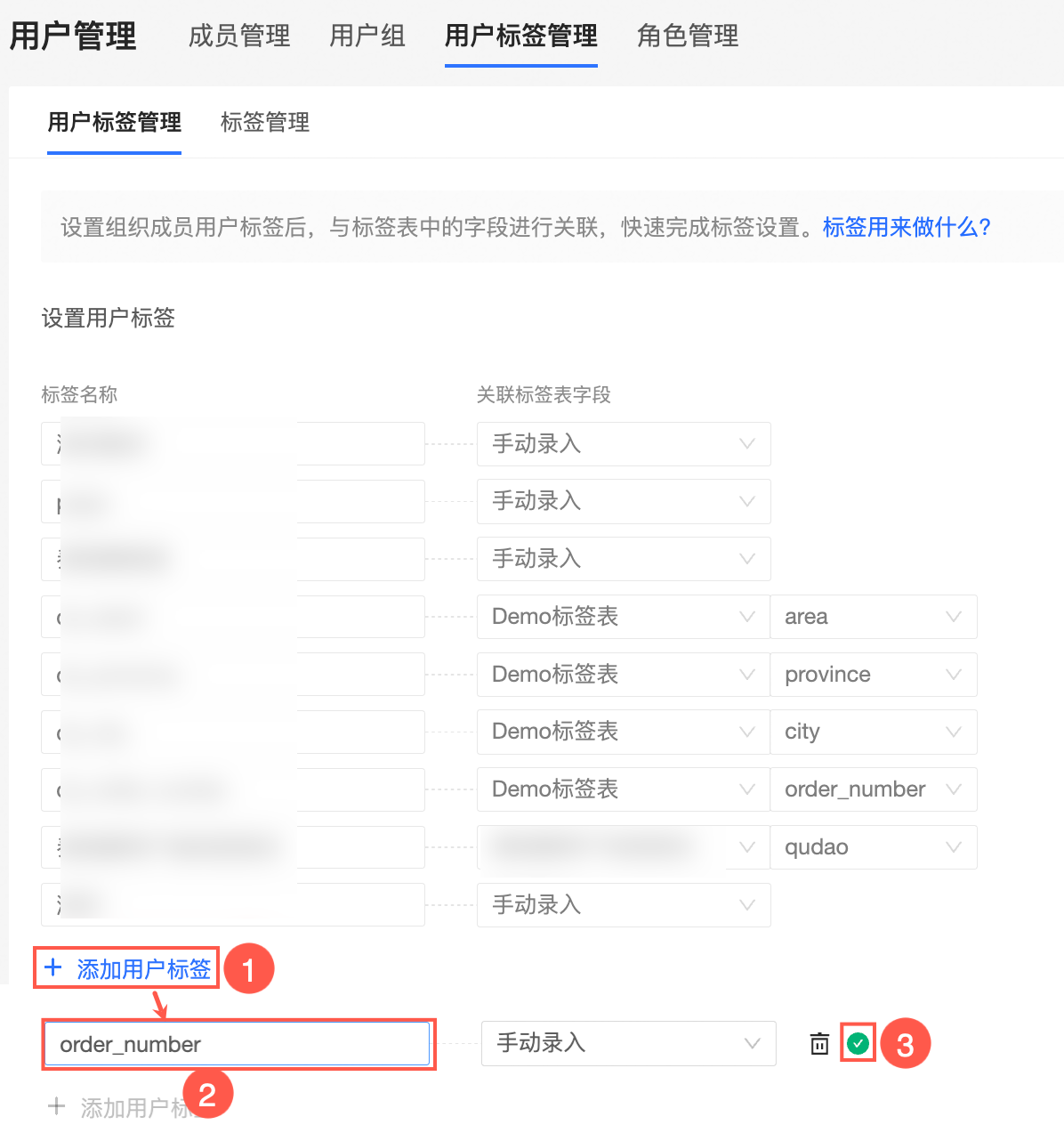Open the third row's 手动录入 dropdown
The image size is (1064, 1141).
click(624, 559)
